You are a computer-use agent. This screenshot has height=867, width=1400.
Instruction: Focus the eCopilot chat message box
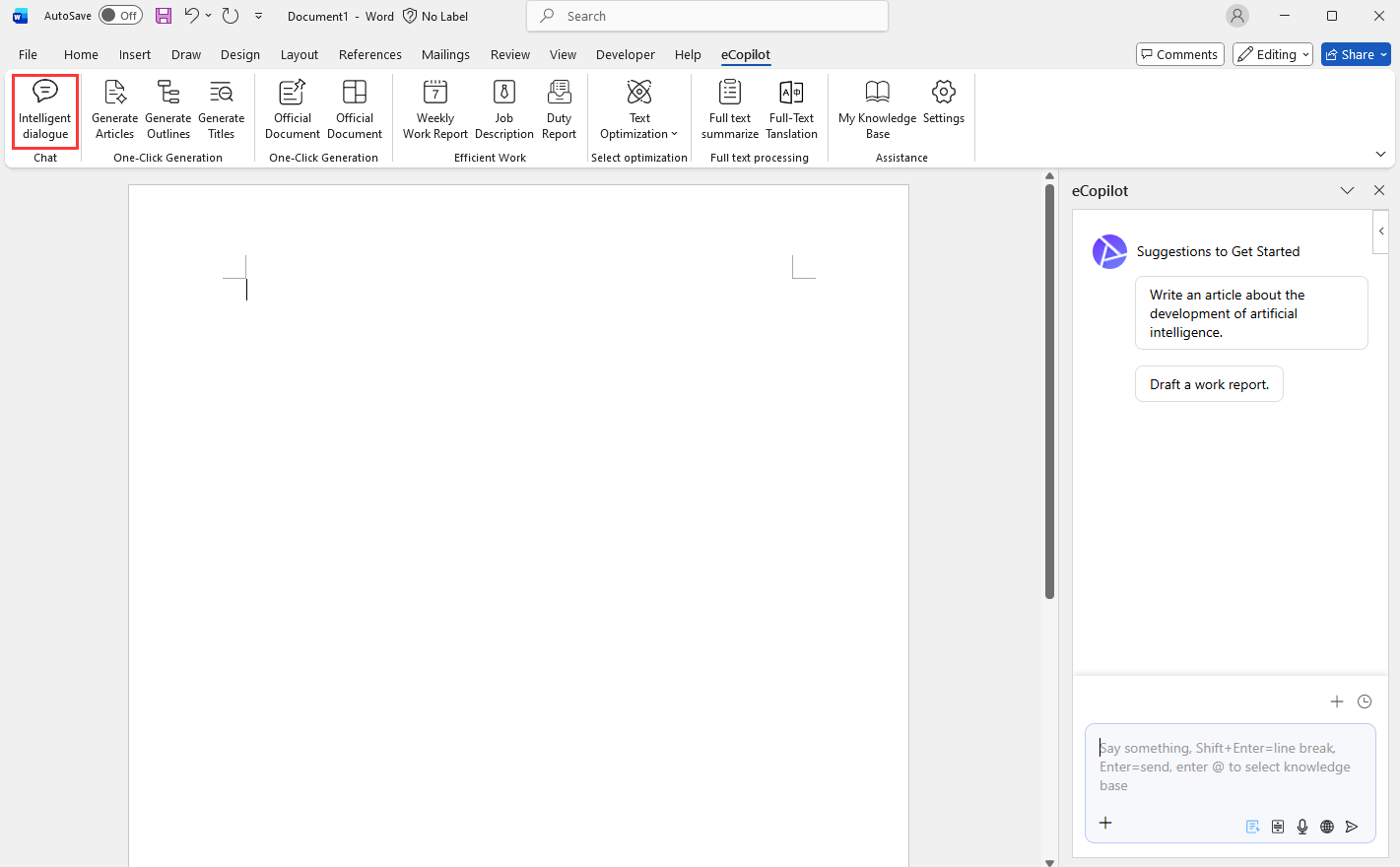pos(1229,767)
